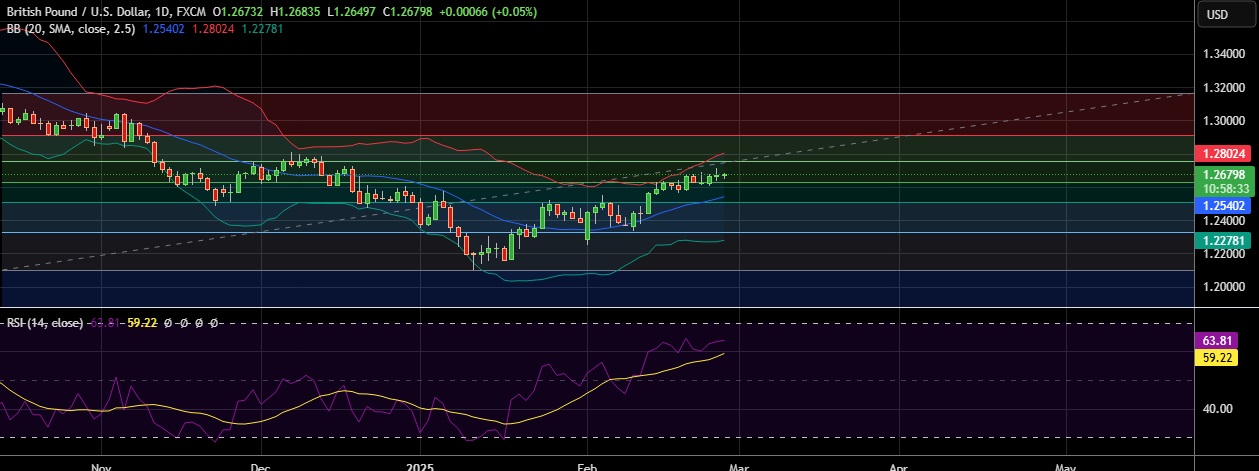The height and width of the screenshot is (471, 1259).
Task: Click the 1.24000 price scale level
Action: pyautogui.click(x=1224, y=221)
